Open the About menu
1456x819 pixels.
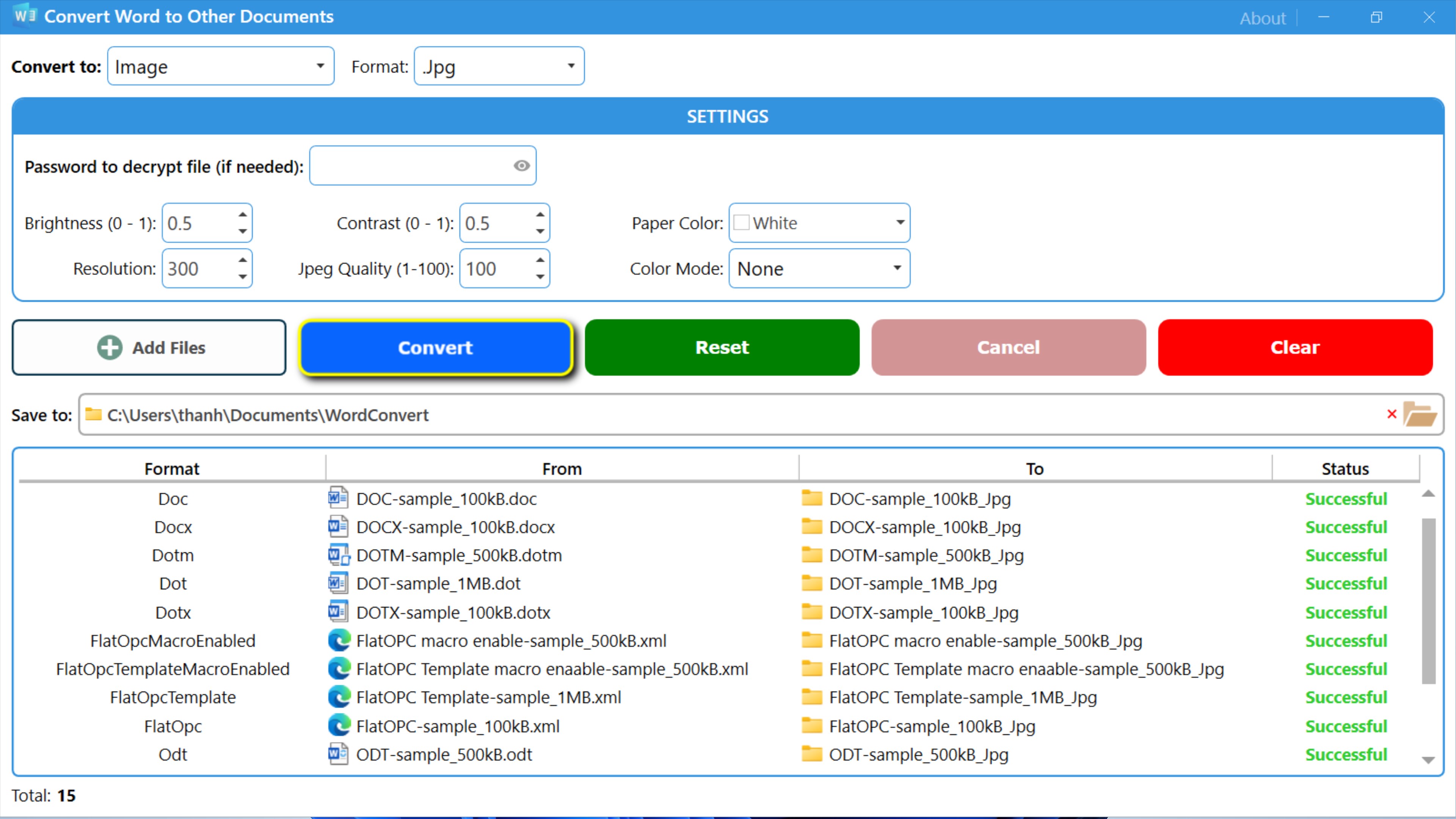[1262, 18]
